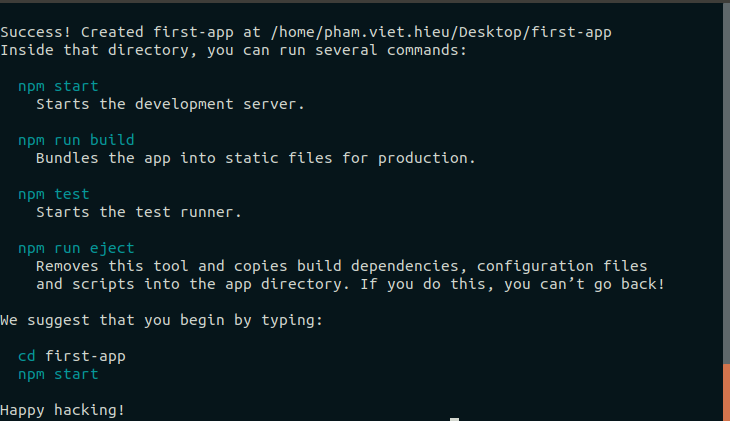Click the orange scrollbar thumb
This screenshot has height=421, width=730.
726,392
